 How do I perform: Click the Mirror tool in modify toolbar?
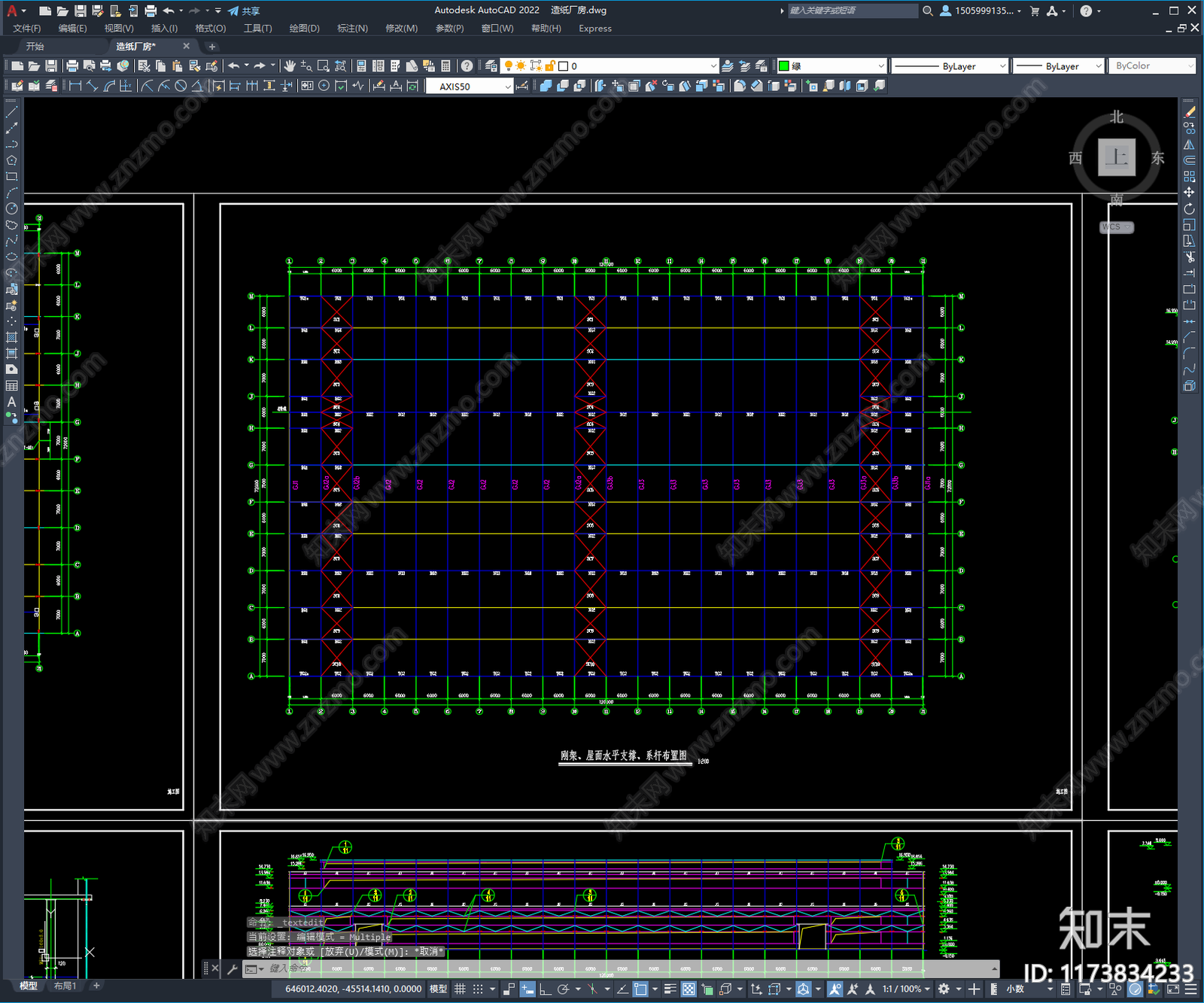tap(1189, 144)
